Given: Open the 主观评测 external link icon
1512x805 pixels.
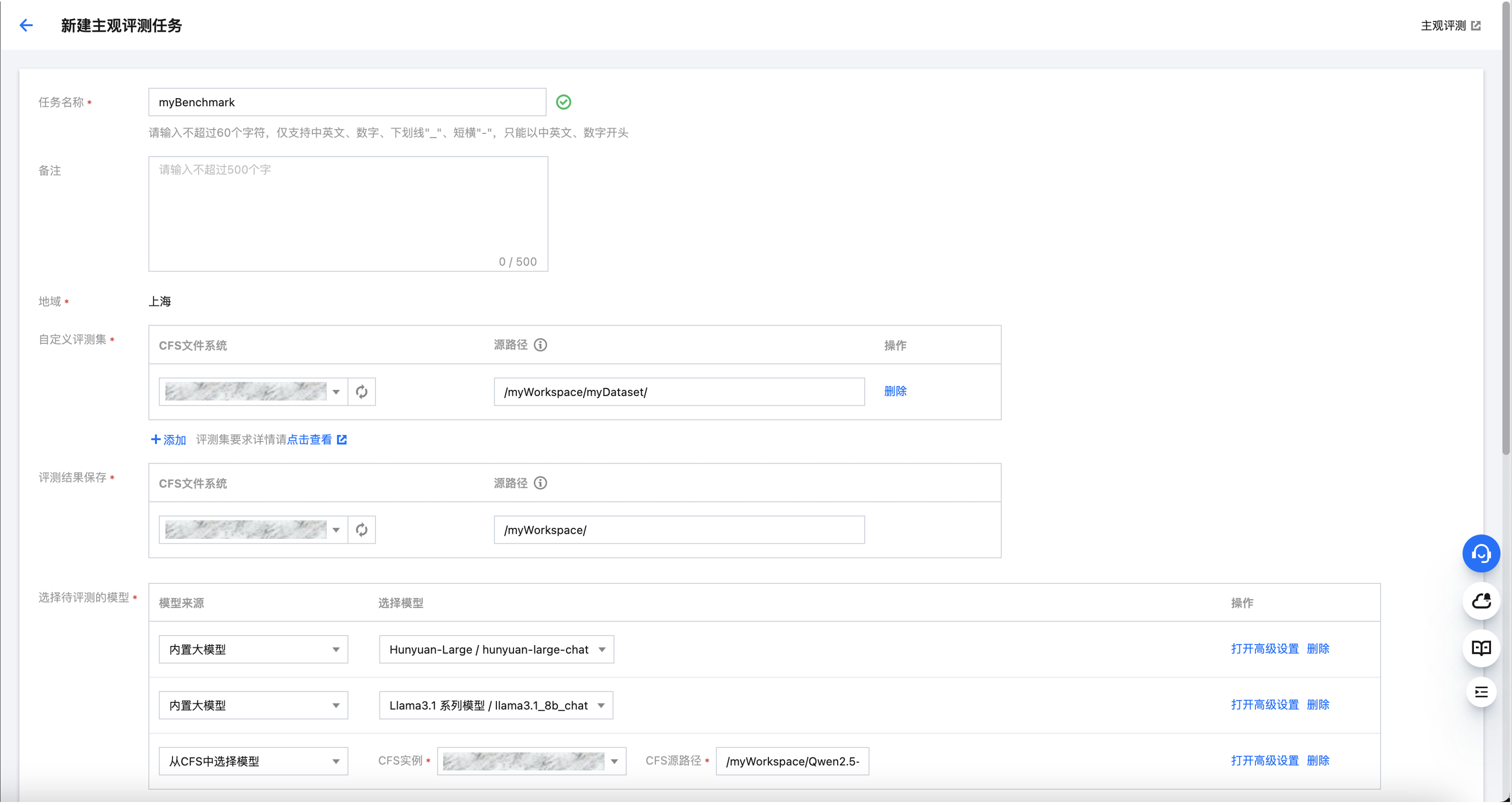Looking at the screenshot, I should tap(1476, 26).
